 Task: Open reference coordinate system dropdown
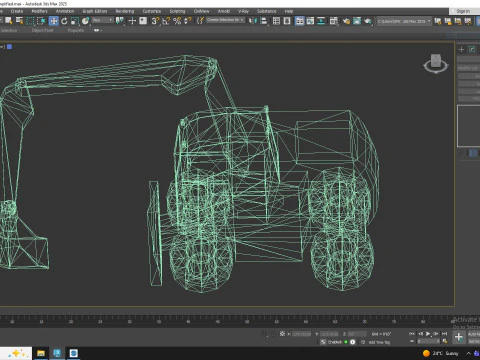[103, 20]
